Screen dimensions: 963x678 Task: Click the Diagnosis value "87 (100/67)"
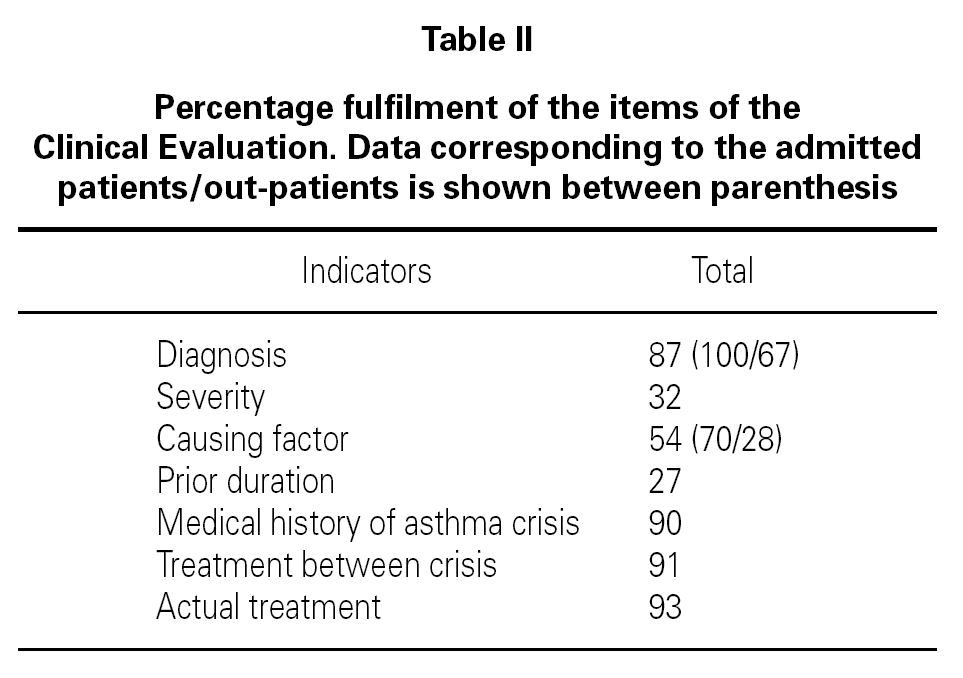(723, 355)
